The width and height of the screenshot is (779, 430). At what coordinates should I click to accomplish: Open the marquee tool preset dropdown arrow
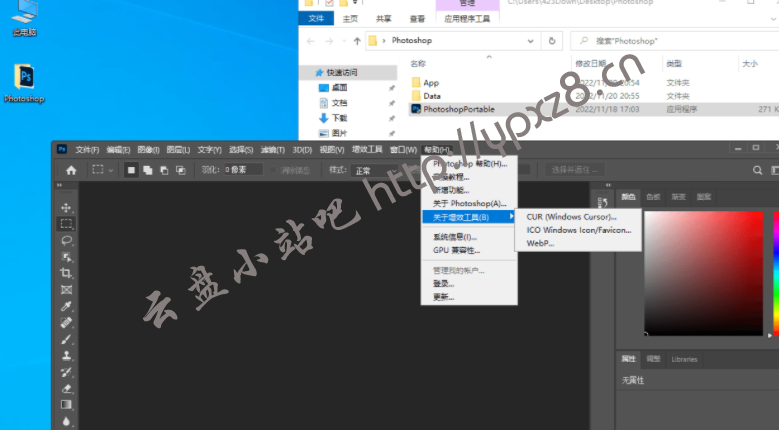pyautogui.click(x=111, y=170)
